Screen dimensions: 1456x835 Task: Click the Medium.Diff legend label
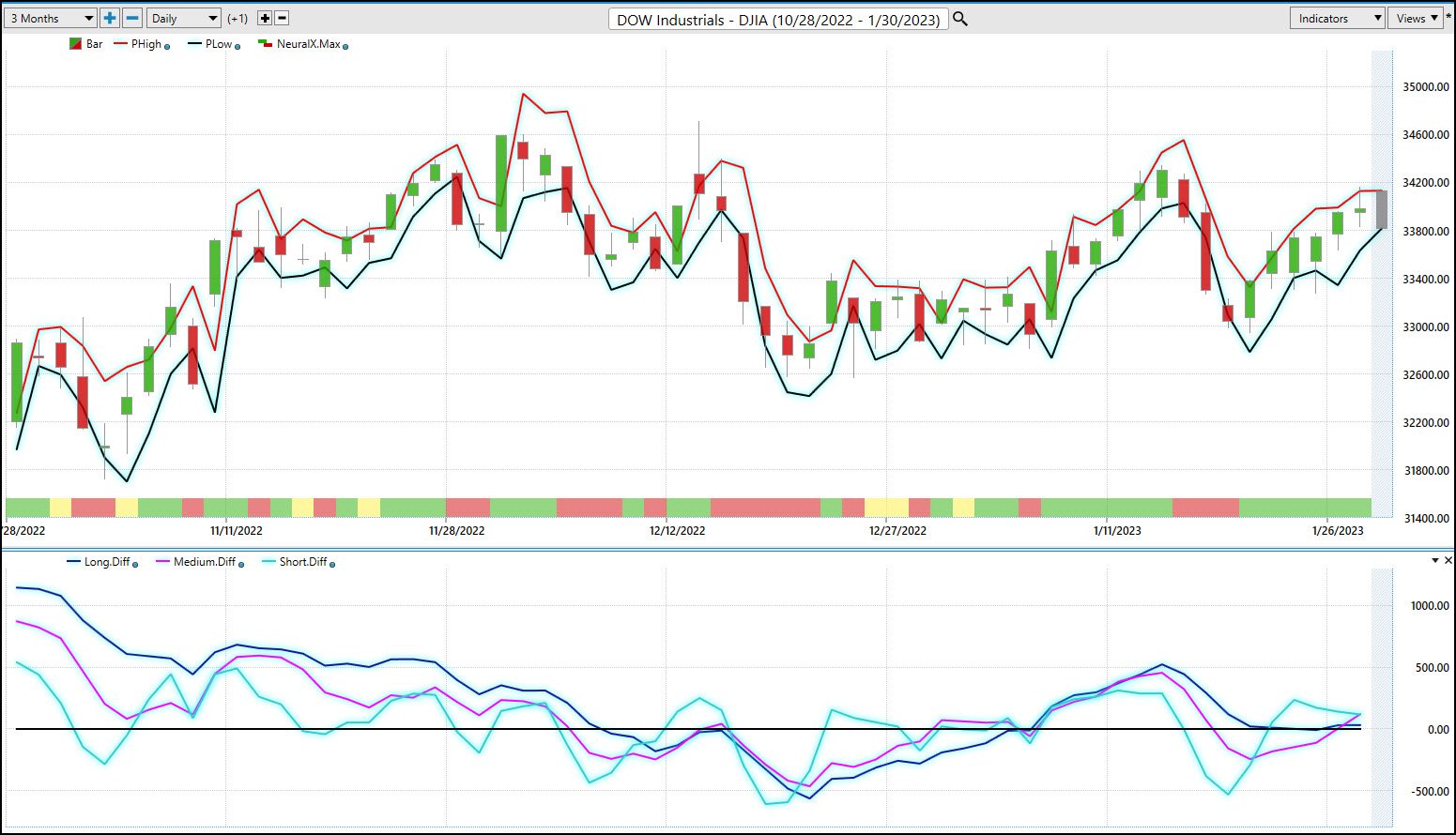click(x=205, y=562)
